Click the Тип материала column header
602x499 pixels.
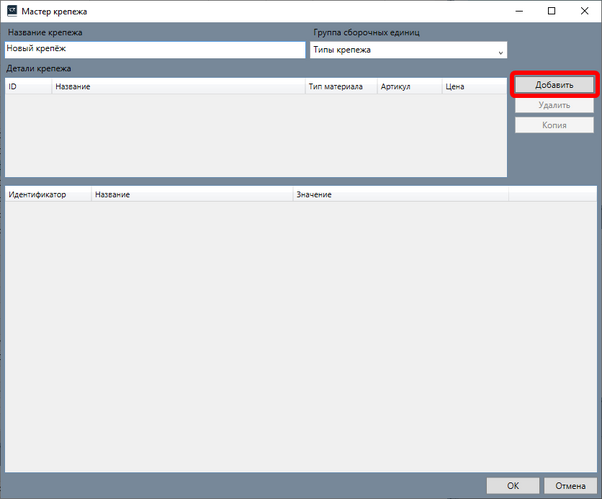coord(341,86)
